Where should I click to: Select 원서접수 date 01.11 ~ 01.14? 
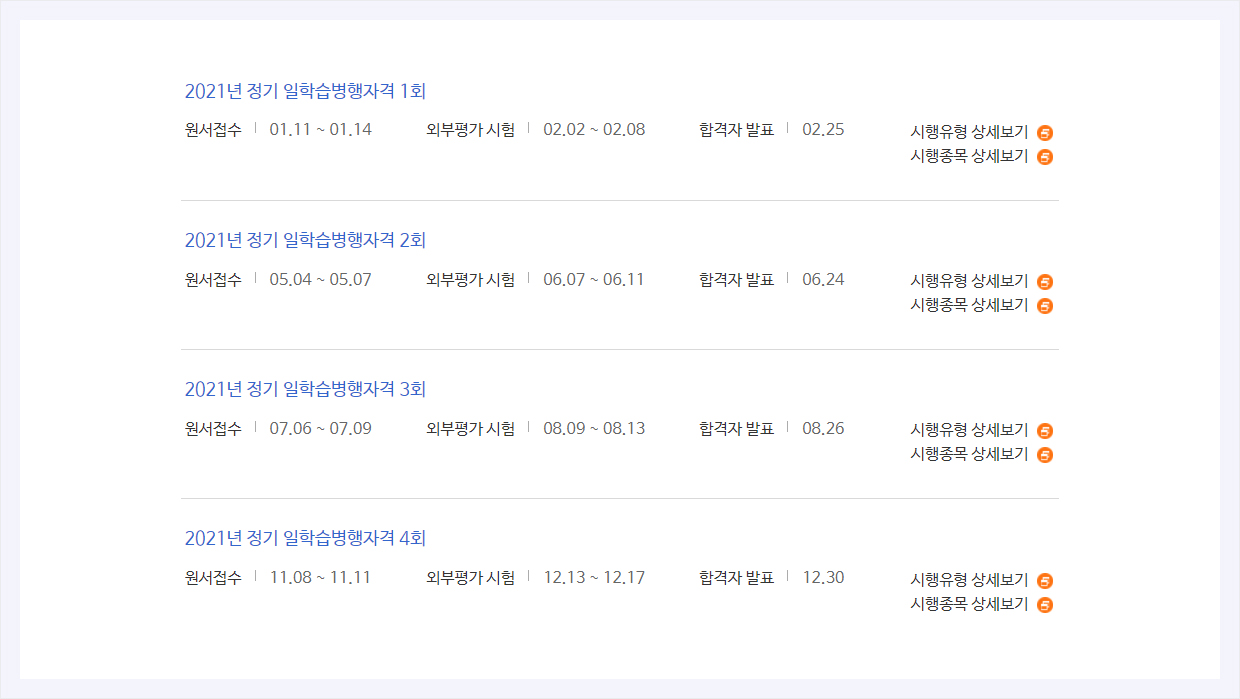pyautogui.click(x=321, y=129)
